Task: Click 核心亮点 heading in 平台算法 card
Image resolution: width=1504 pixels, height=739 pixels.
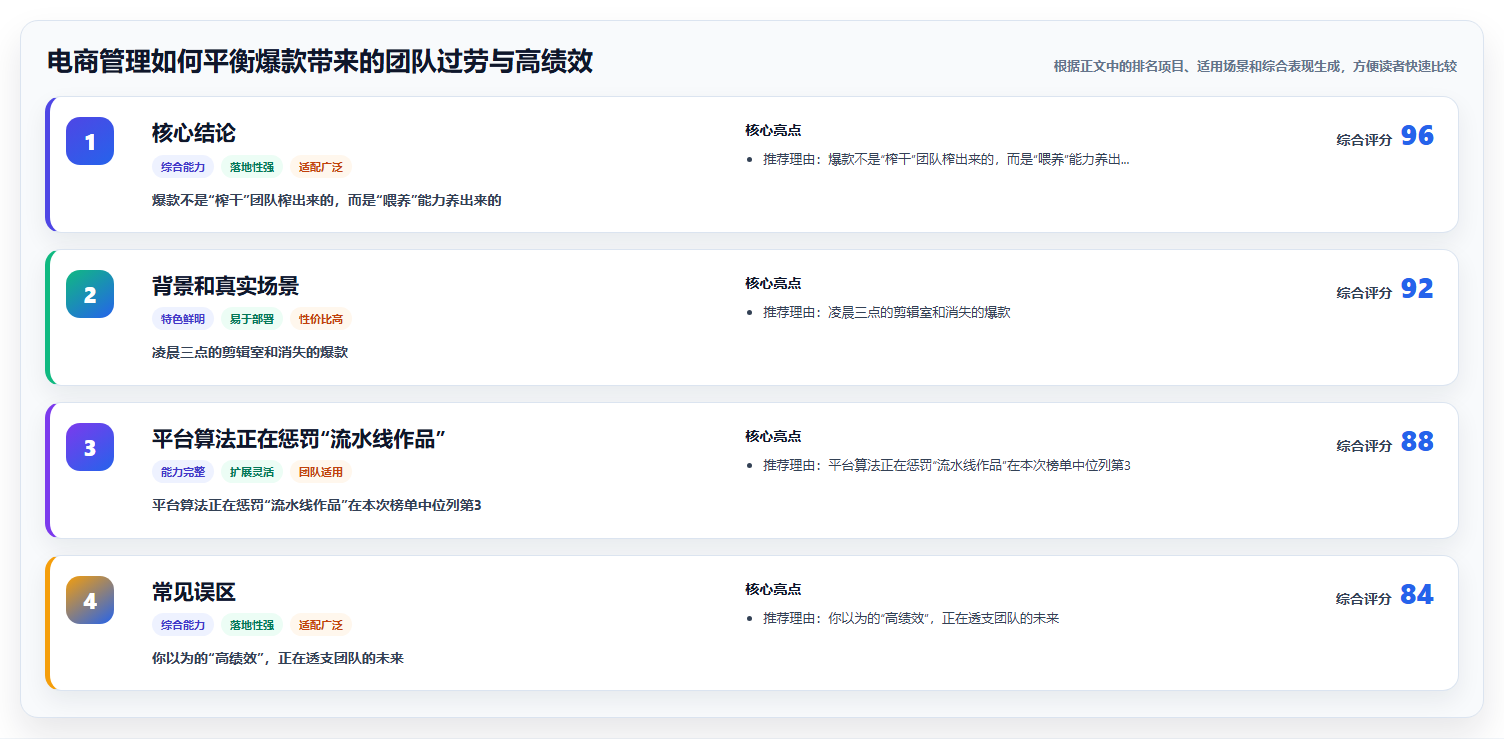Action: 773,437
